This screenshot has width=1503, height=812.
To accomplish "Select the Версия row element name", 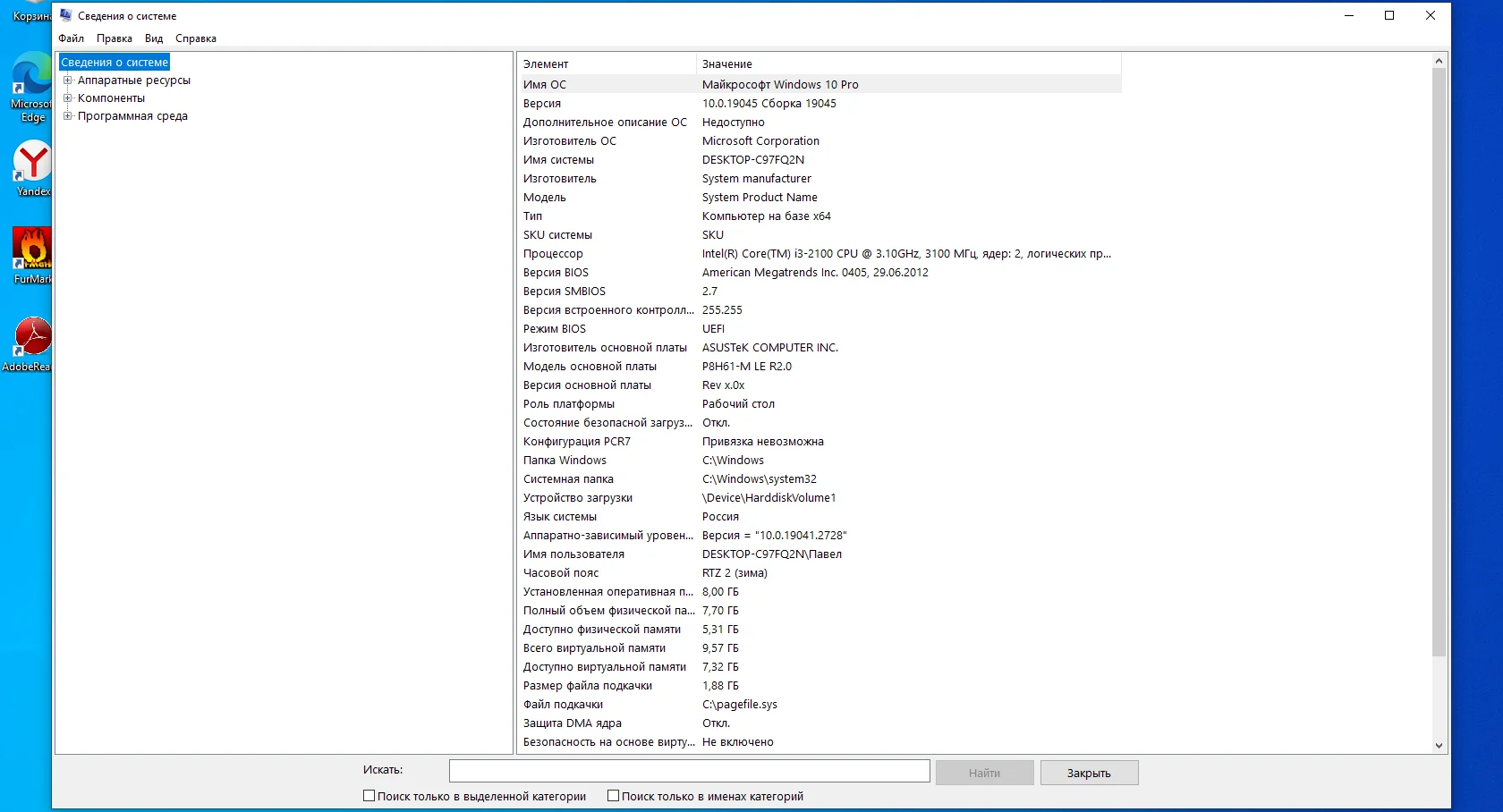I will tap(542, 104).
